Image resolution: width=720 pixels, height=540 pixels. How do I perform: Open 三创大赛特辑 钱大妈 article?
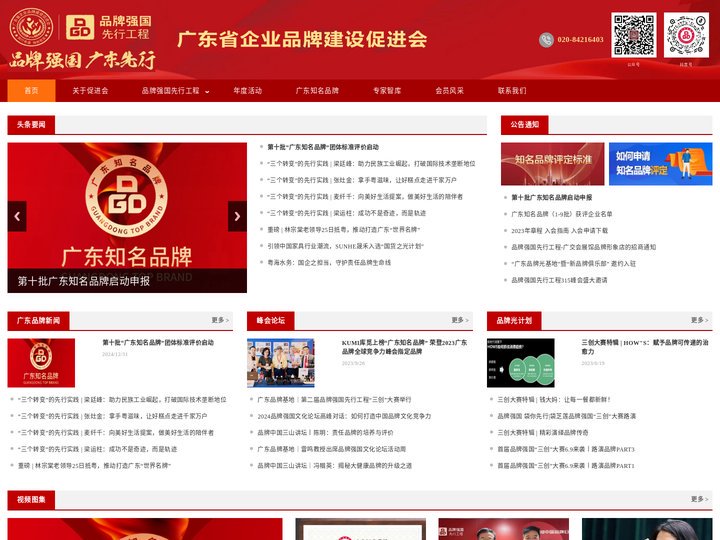[554, 399]
